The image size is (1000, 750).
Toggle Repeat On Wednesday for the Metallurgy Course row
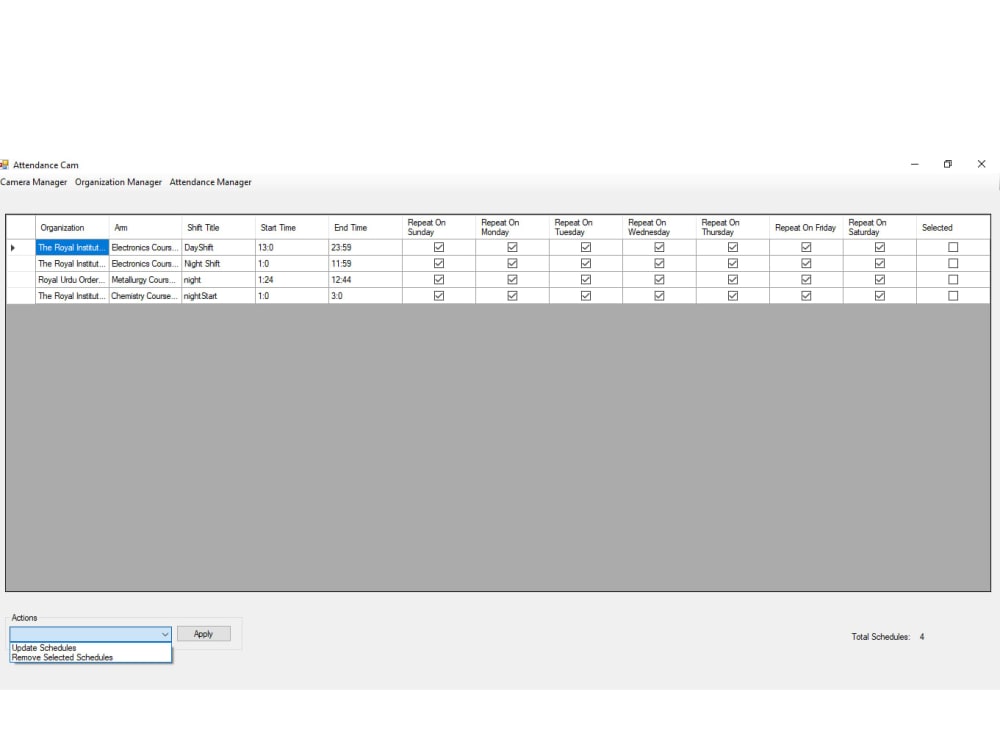(x=658, y=279)
